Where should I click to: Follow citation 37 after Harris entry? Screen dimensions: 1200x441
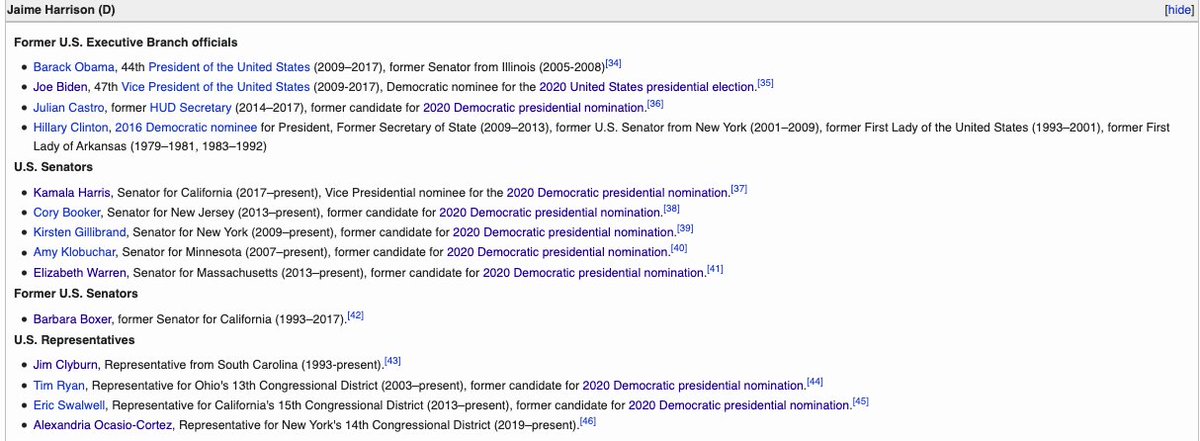[x=739, y=187]
